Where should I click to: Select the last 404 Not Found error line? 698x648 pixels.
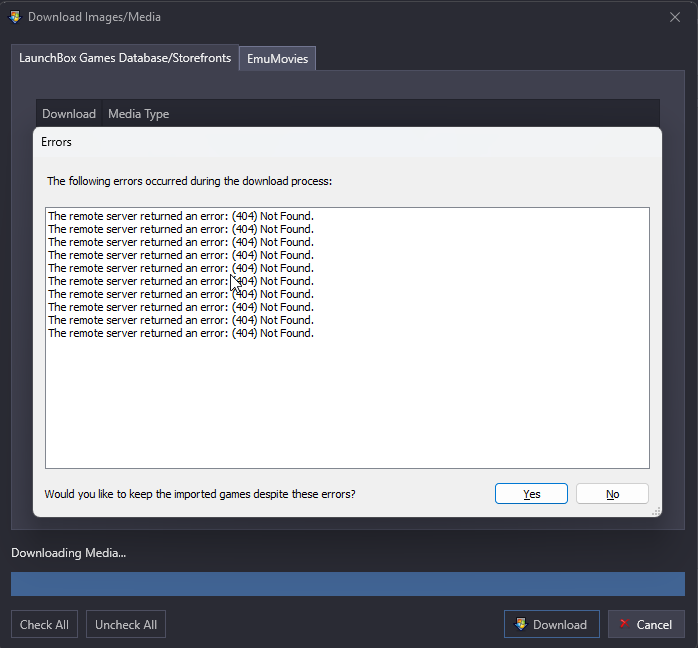click(181, 333)
